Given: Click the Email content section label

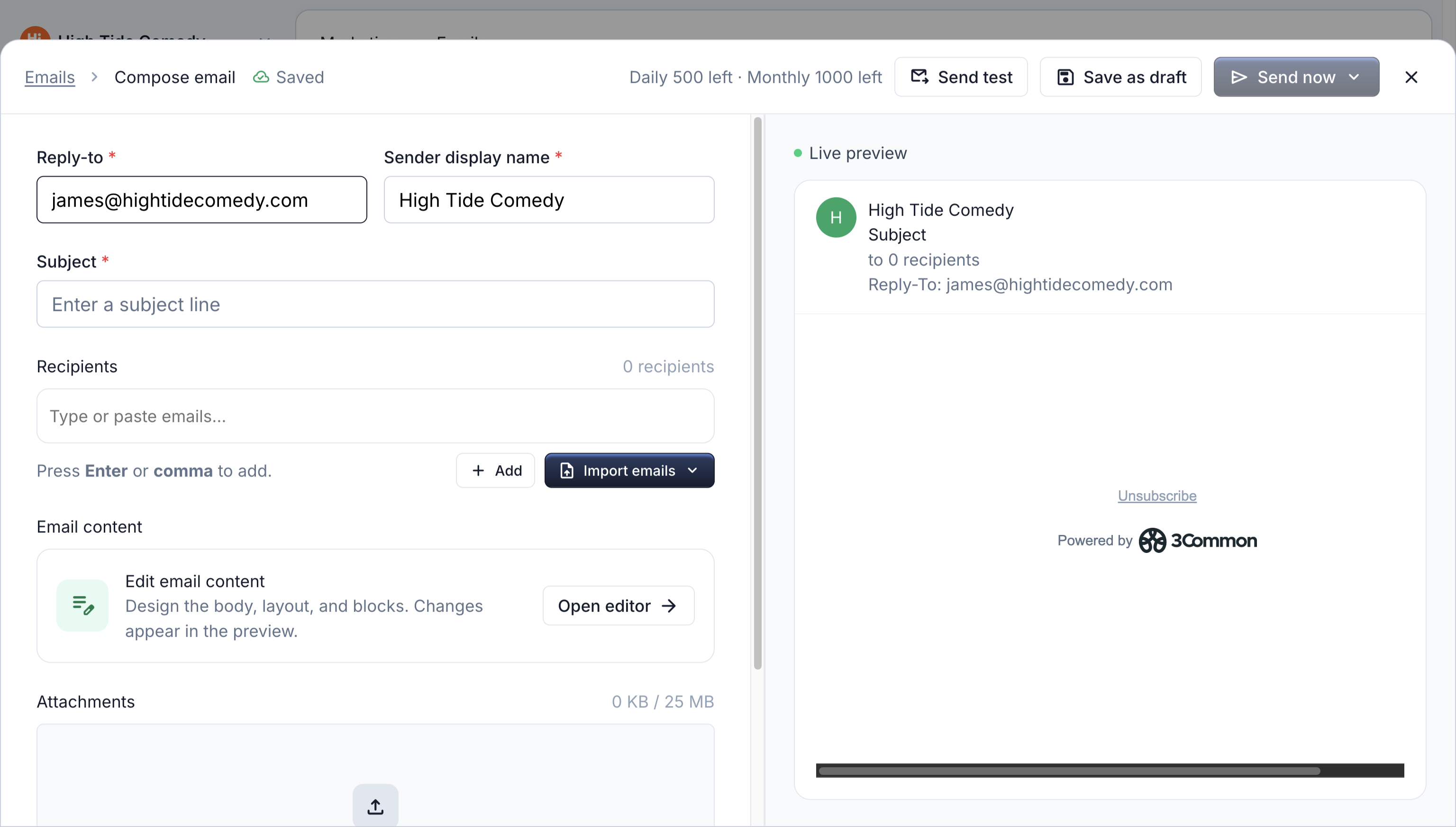Looking at the screenshot, I should [89, 526].
